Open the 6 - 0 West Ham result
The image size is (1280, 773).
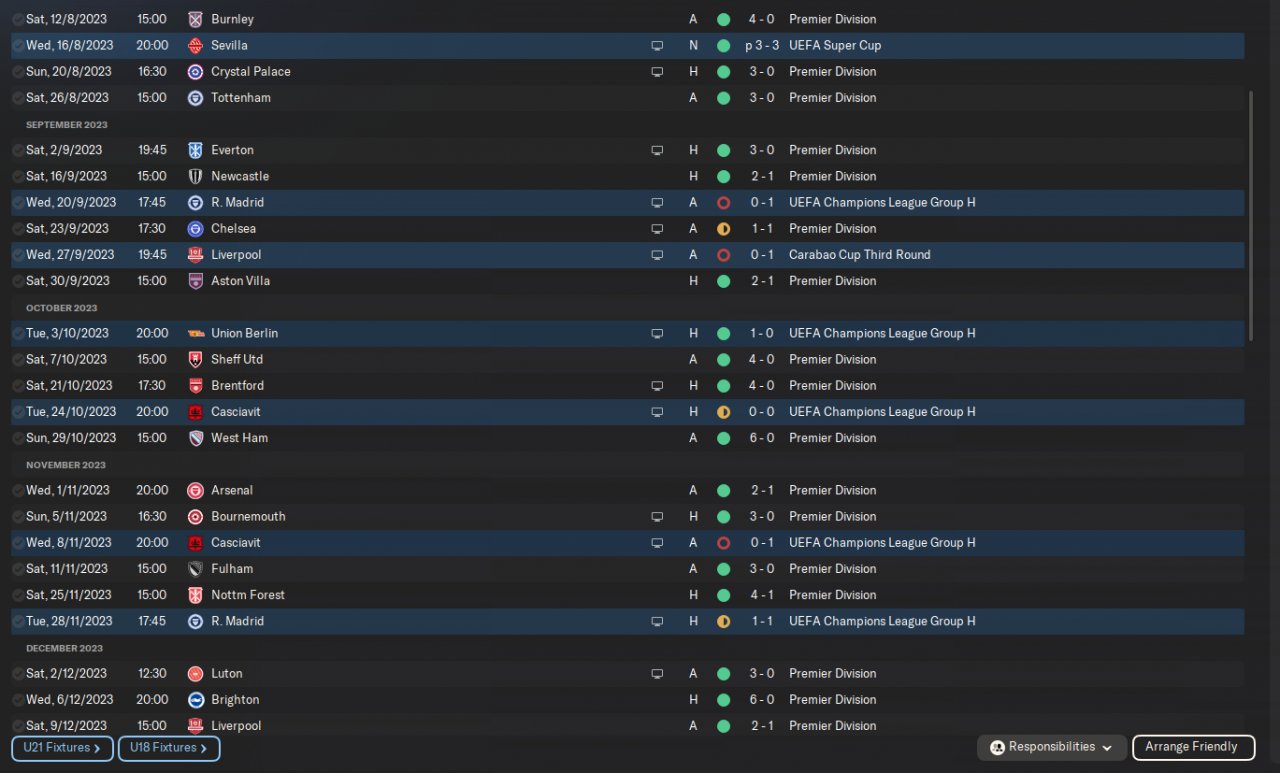(761, 438)
